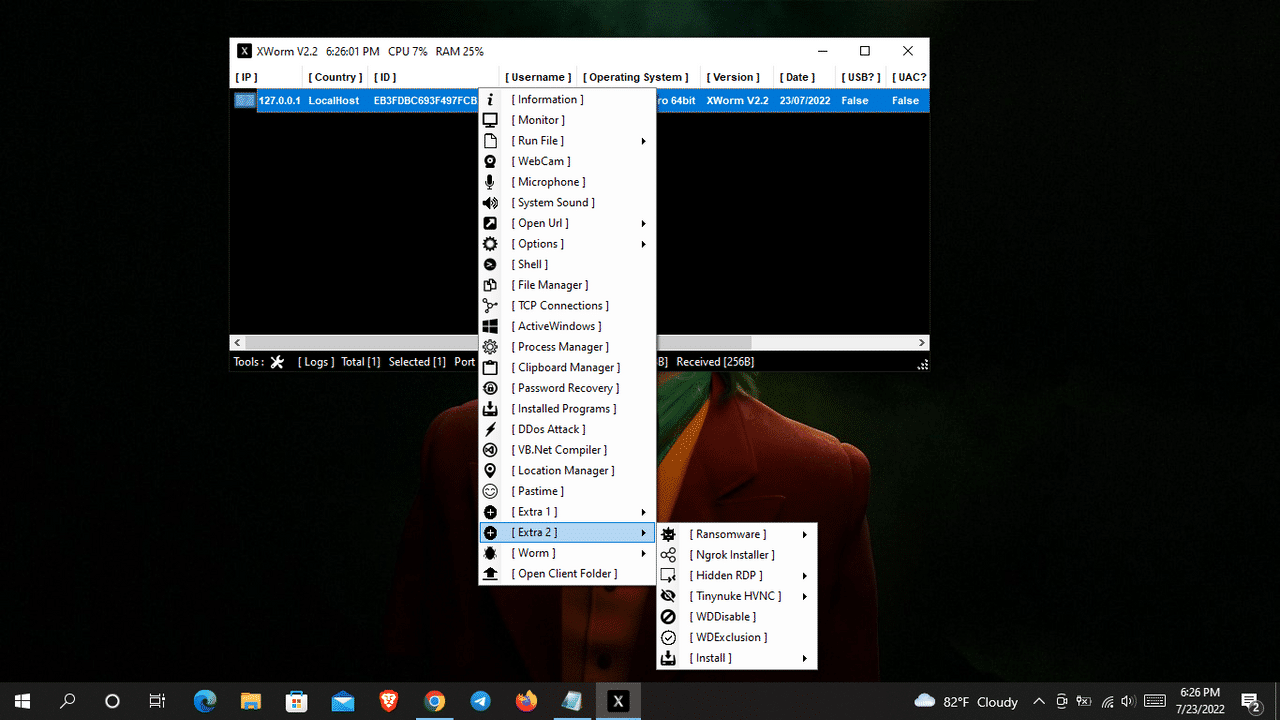Click the TCP Connections branch icon
Image resolution: width=1280 pixels, height=720 pixels.
(x=490, y=306)
